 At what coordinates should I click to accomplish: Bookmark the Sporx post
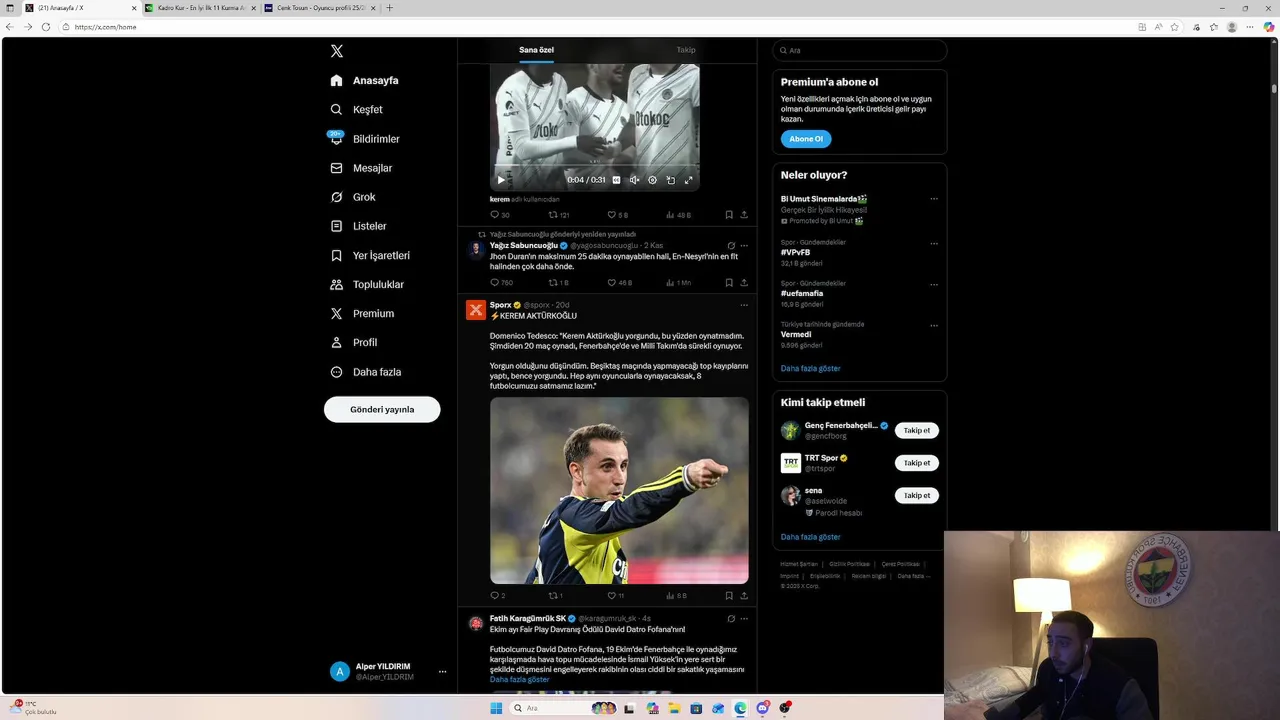point(729,596)
